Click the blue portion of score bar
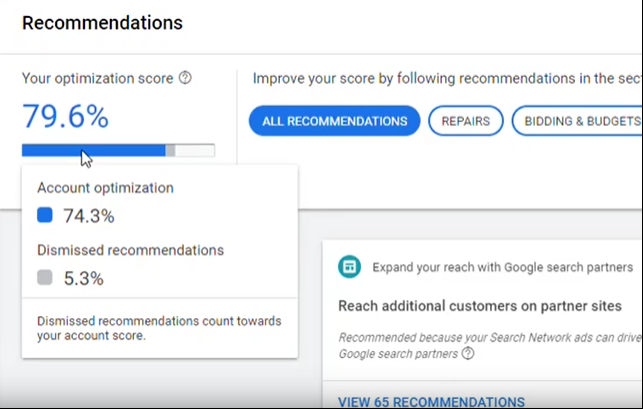This screenshot has height=409, width=643. pos(93,151)
